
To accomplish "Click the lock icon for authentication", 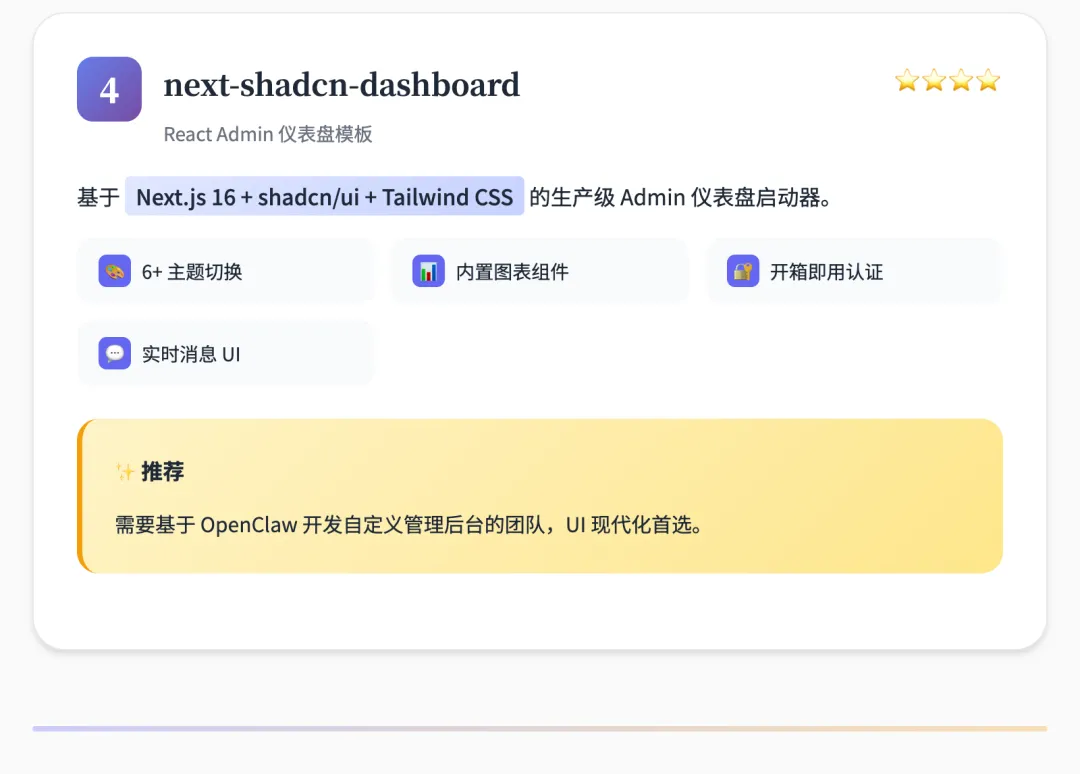I will (x=742, y=271).
